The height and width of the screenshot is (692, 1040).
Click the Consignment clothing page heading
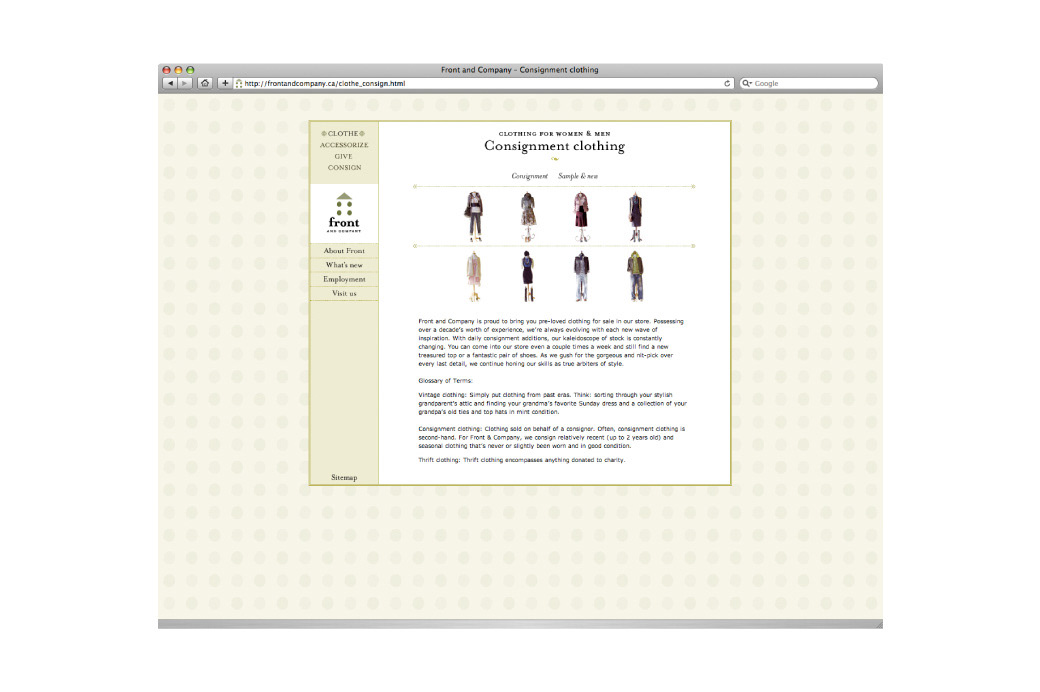click(554, 146)
